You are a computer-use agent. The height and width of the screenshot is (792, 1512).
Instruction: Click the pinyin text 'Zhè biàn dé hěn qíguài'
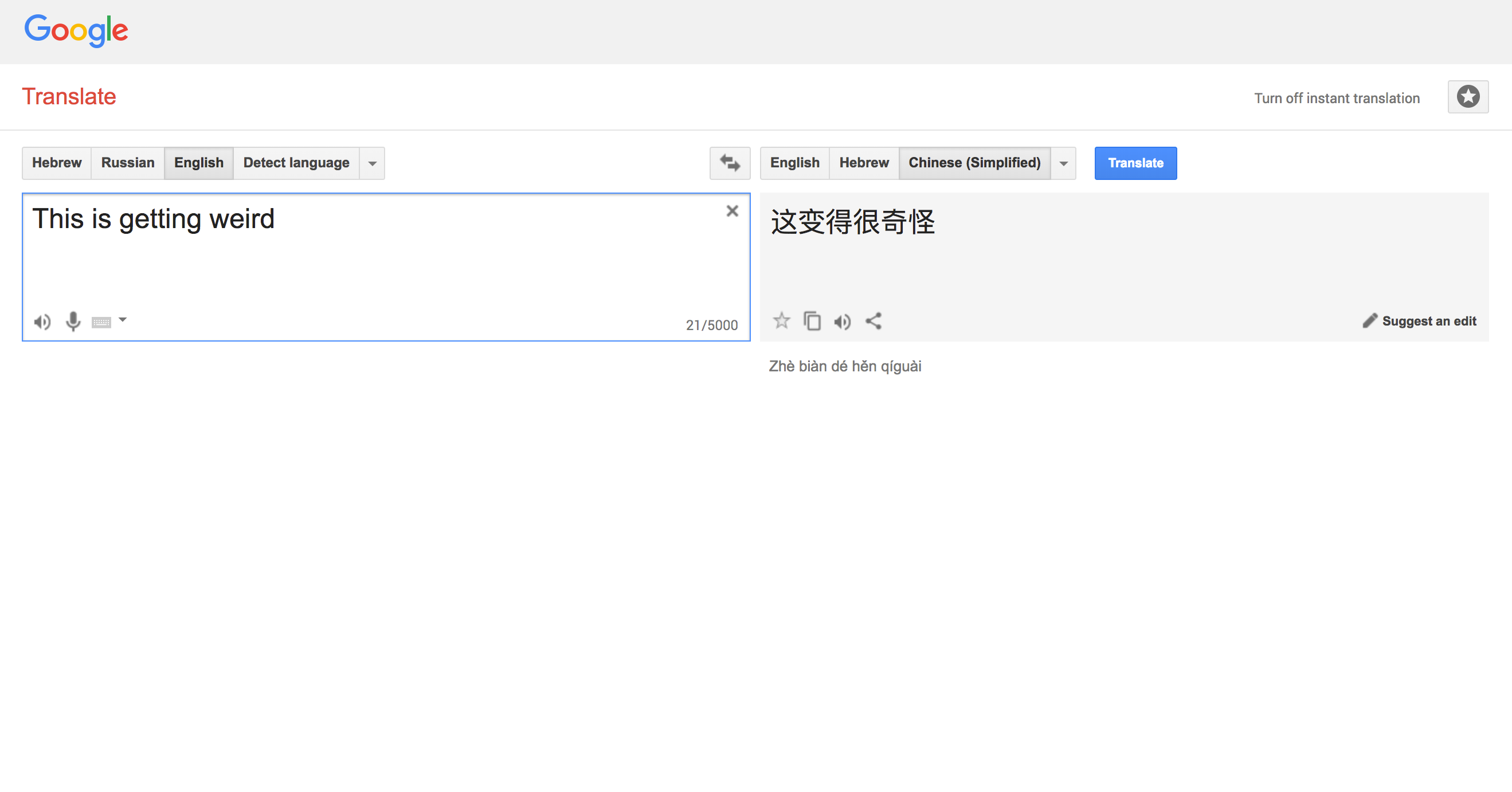click(x=845, y=366)
